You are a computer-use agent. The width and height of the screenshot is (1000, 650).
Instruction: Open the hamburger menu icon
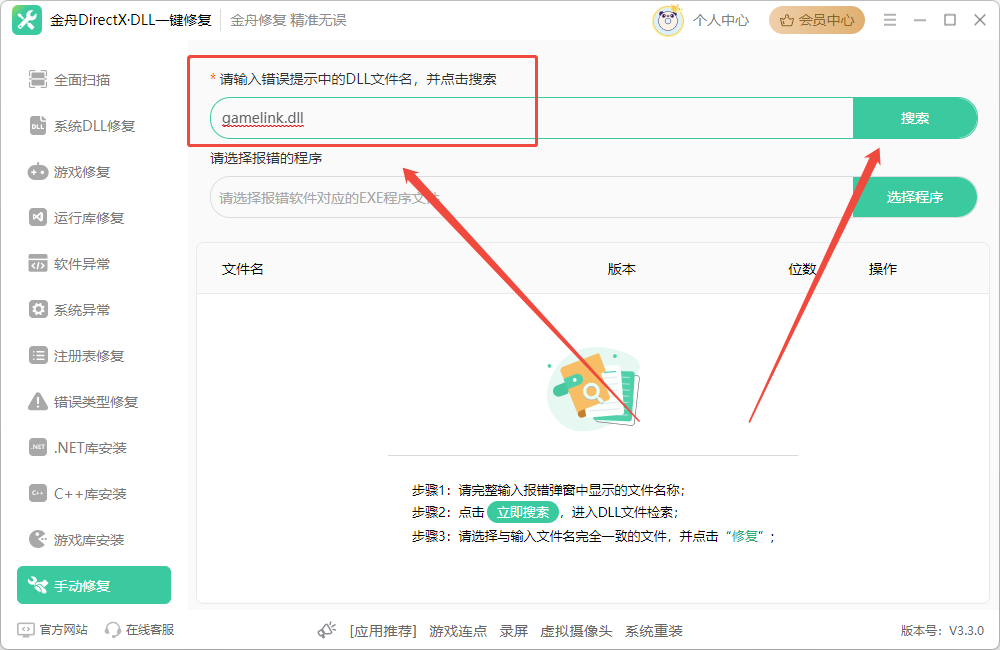click(x=890, y=20)
